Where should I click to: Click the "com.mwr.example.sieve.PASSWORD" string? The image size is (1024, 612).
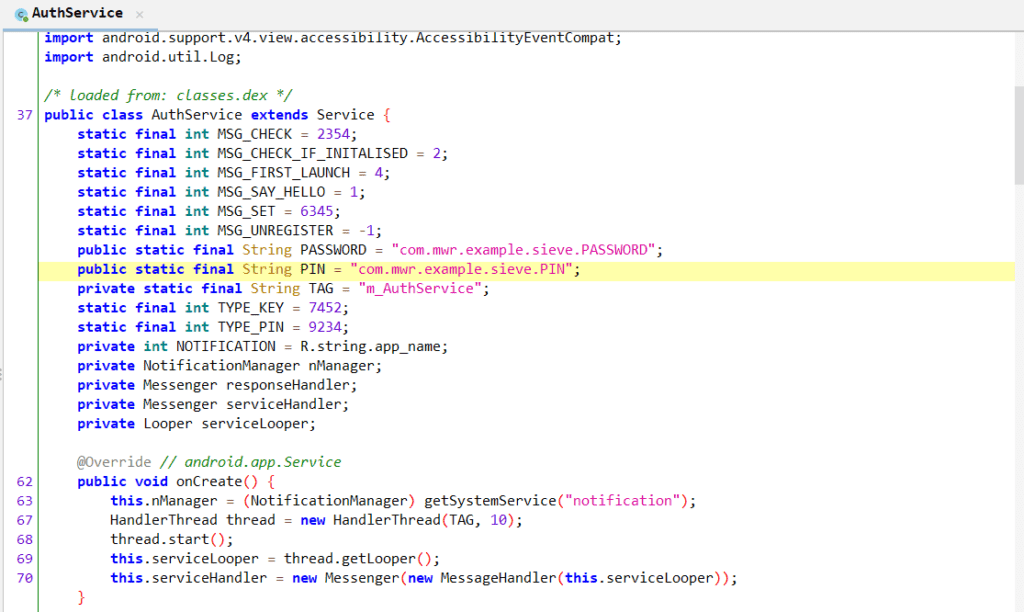(x=523, y=250)
